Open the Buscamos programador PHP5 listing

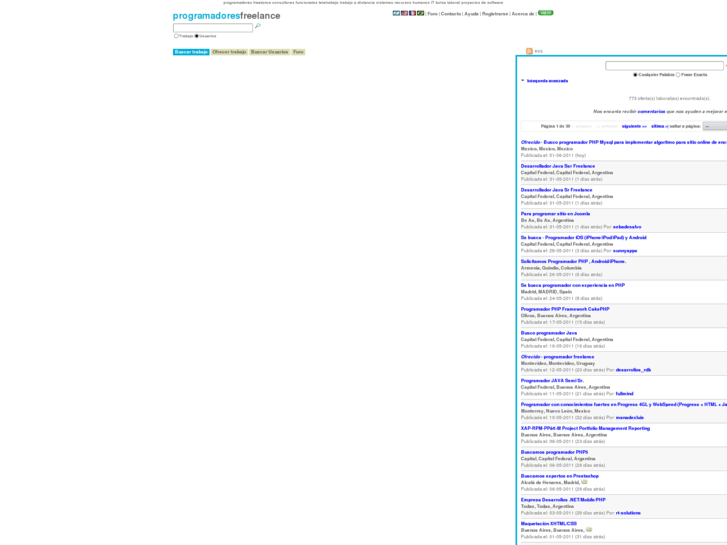(x=554, y=452)
